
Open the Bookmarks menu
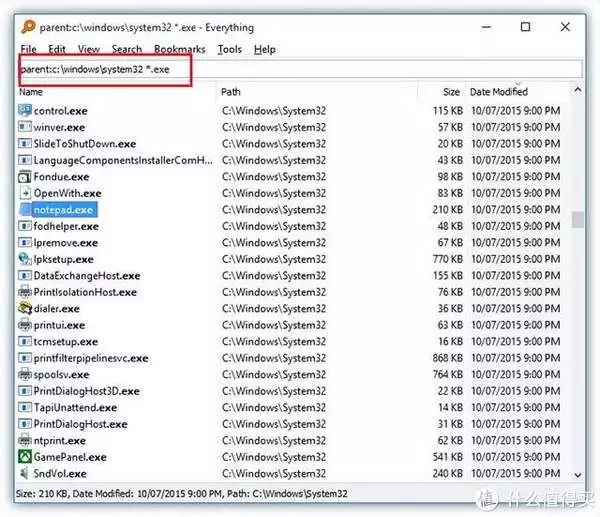point(180,49)
